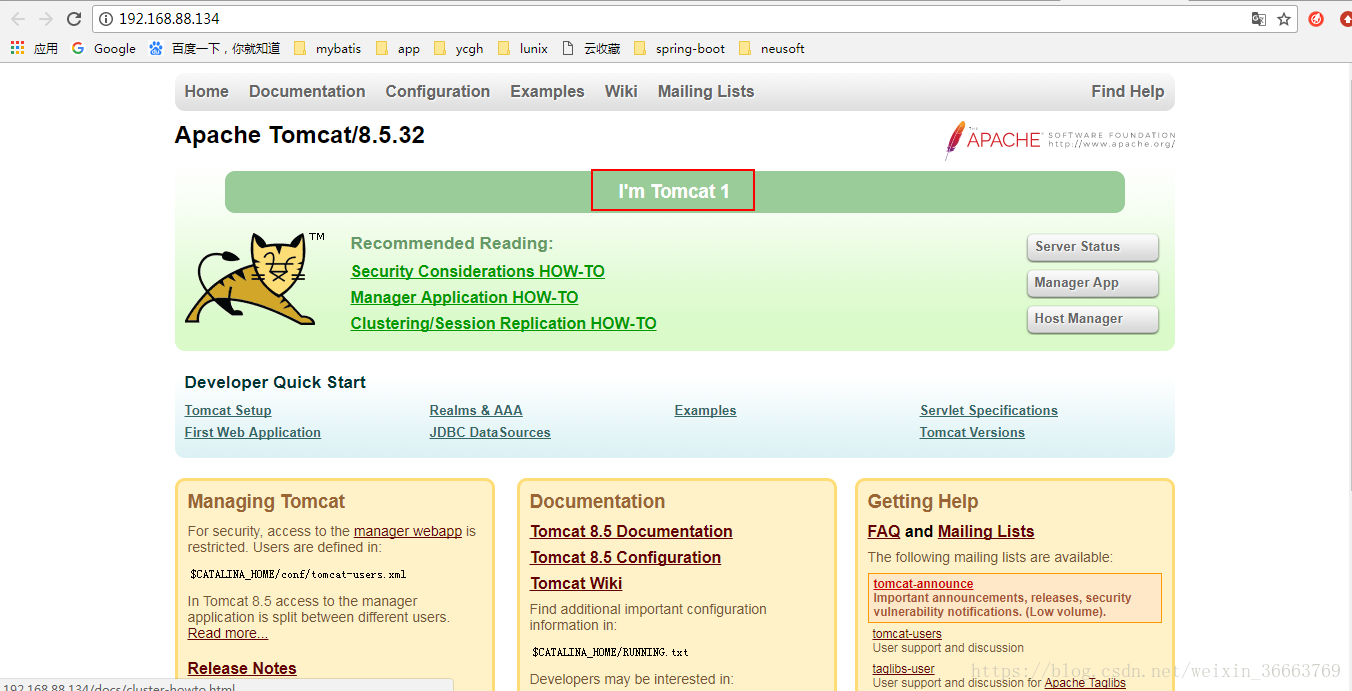Open the ycgh bookmark folder

(x=459, y=48)
